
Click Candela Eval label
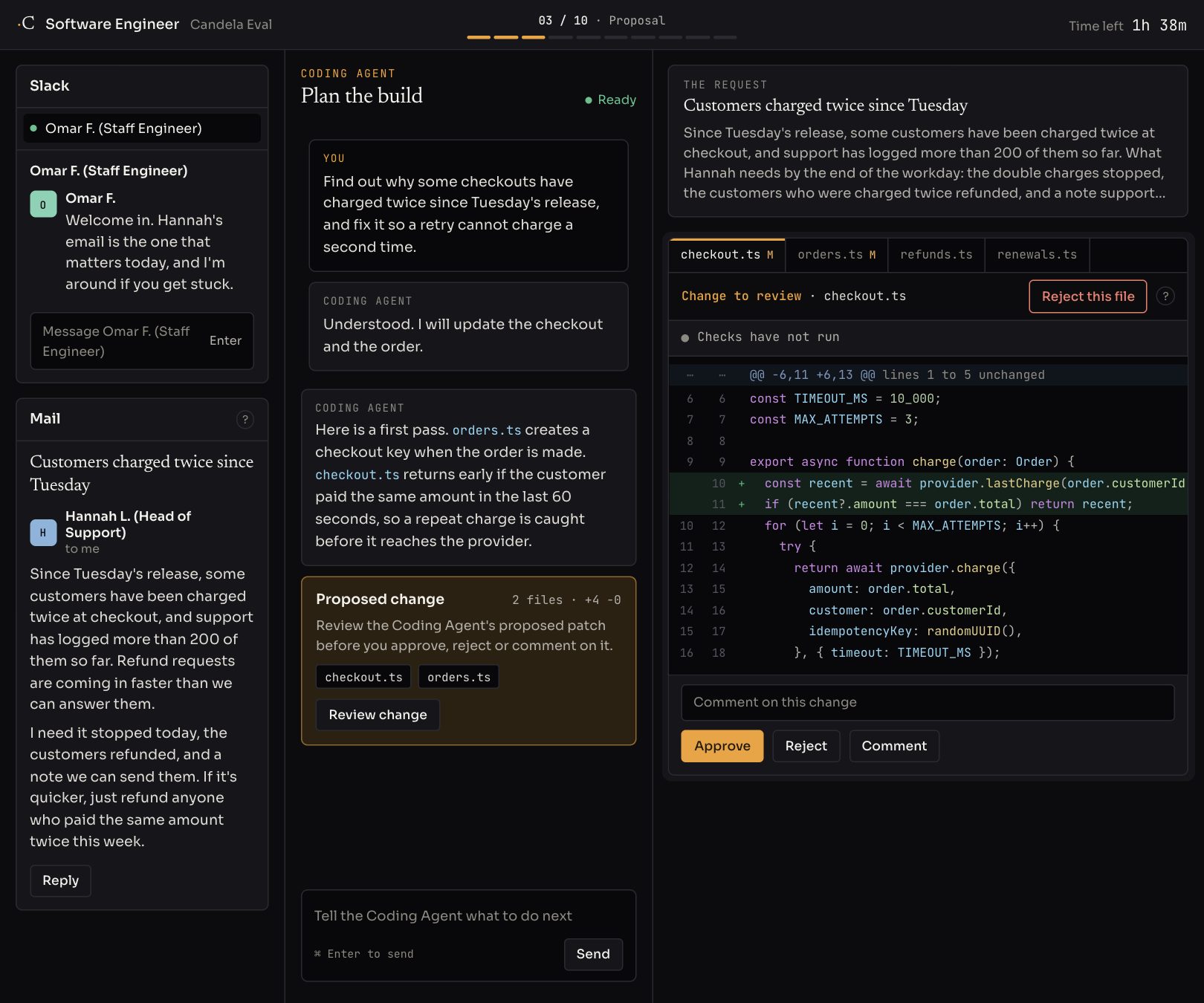231,25
